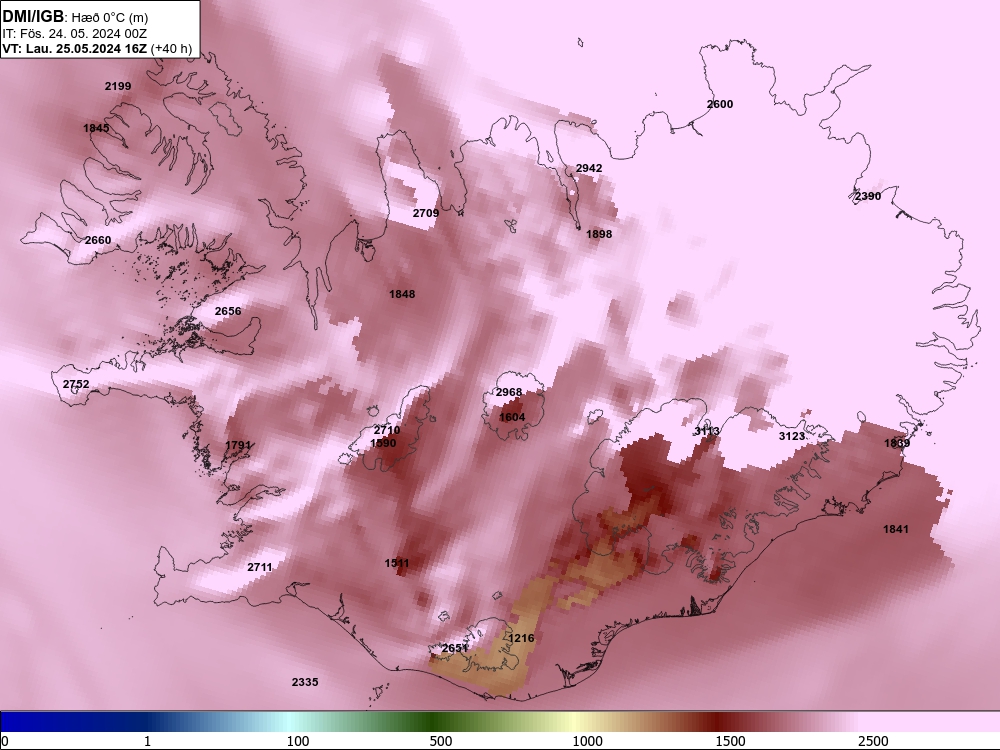Click the dark green section of the color bar
This screenshot has height=750, width=1000.
pyautogui.click(x=434, y=722)
